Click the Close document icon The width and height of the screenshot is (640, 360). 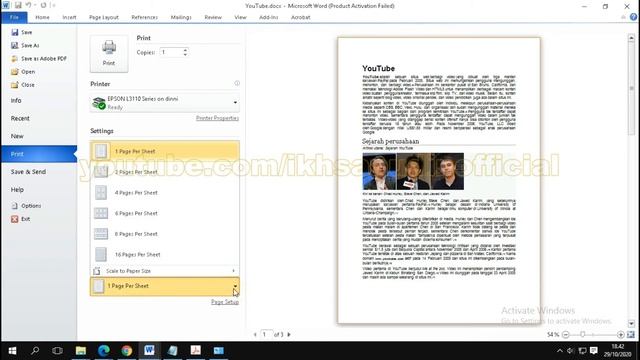pos(15,85)
